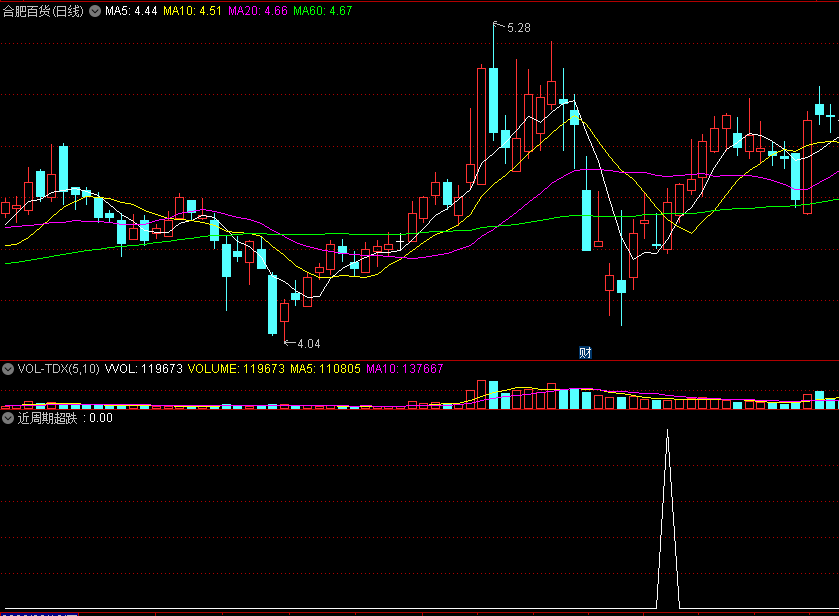839x616 pixels.
Task: Click the MA5: 4.44 price average label
Action: tap(131, 11)
